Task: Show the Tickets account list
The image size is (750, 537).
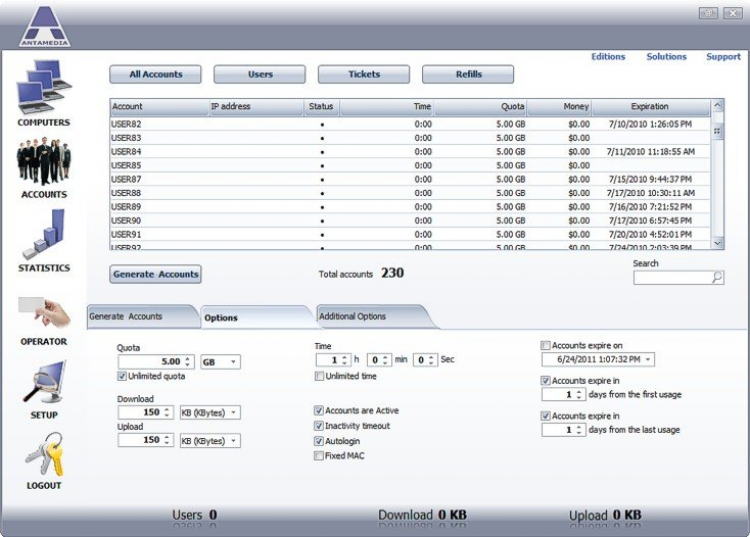Action: click(x=364, y=75)
